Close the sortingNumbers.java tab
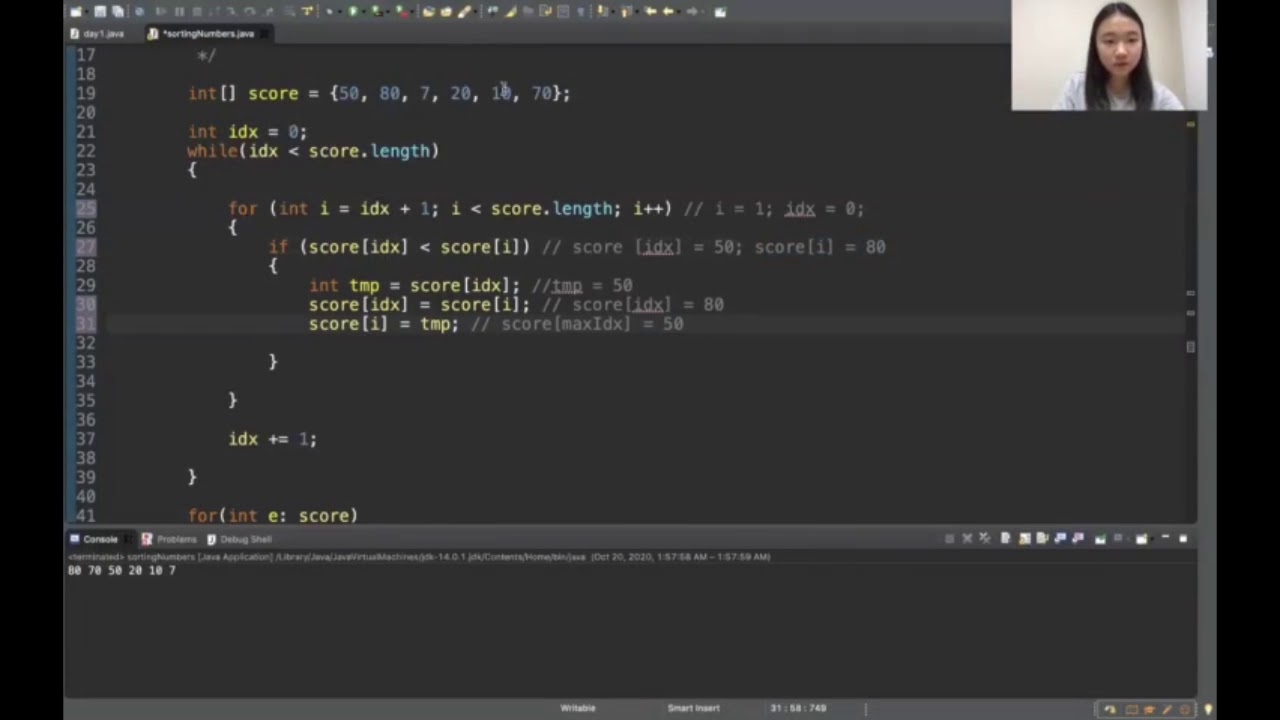This screenshot has height=720, width=1280. click(x=264, y=33)
